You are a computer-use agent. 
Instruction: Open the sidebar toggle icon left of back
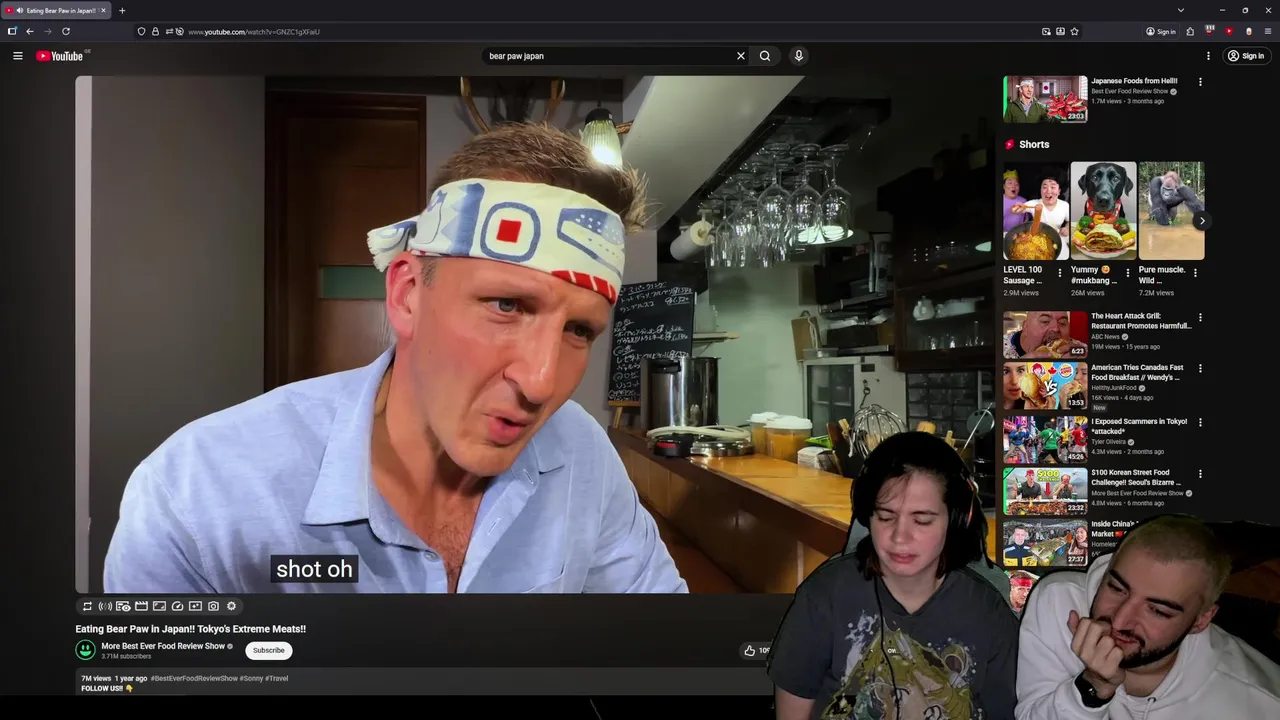click(12, 31)
